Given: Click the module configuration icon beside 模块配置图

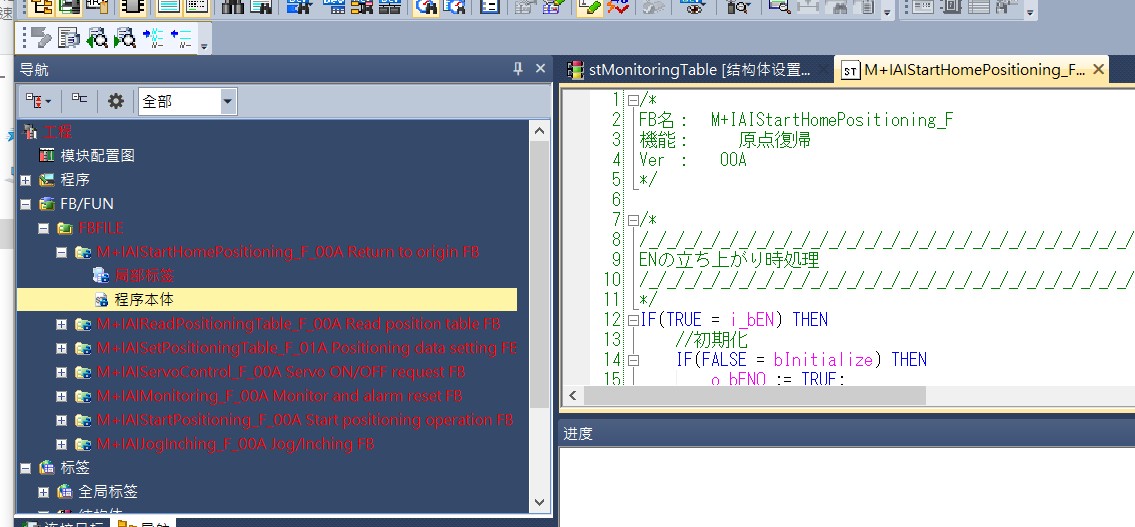Looking at the screenshot, I should [x=47, y=156].
